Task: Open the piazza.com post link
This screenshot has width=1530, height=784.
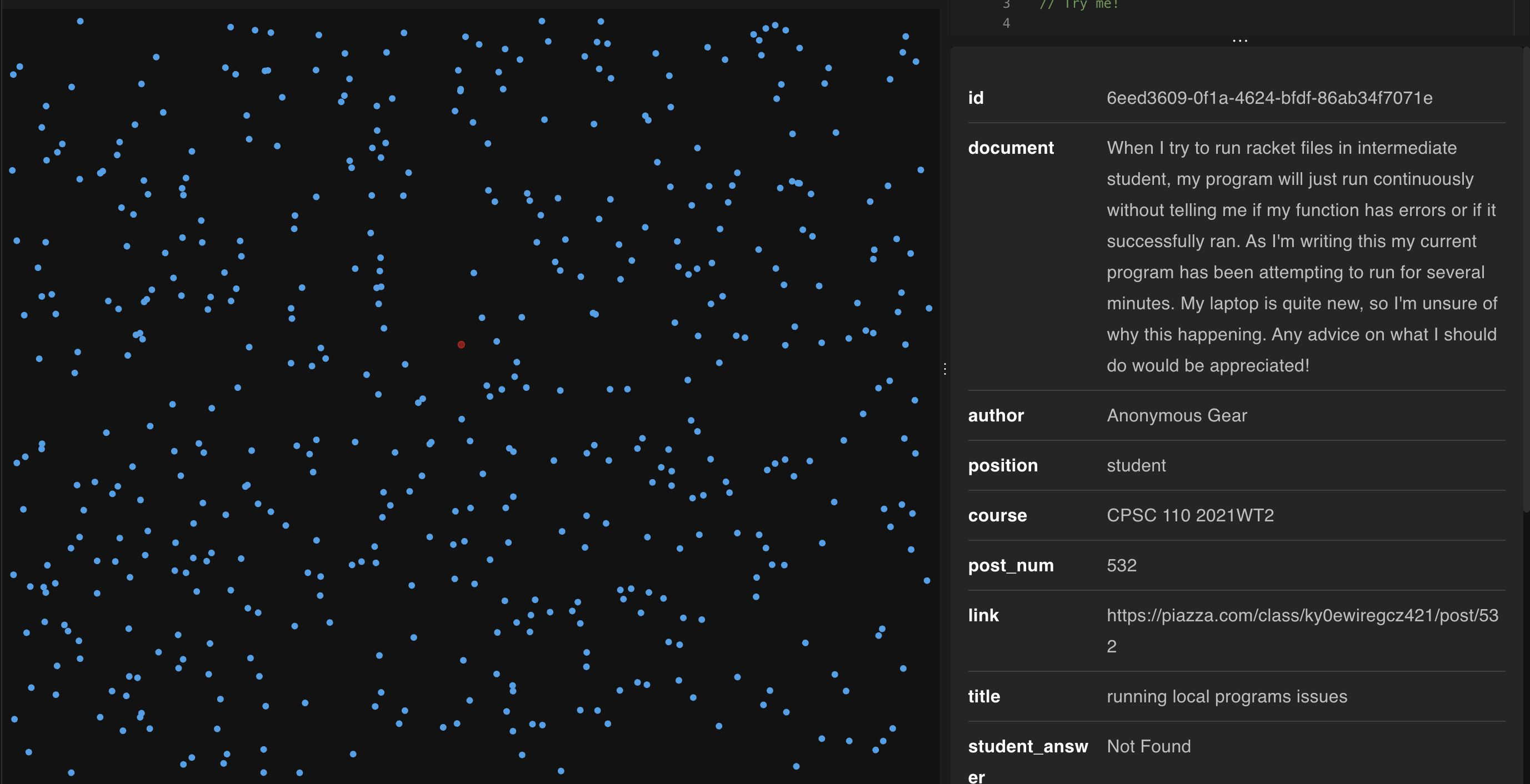Action: pos(1301,615)
